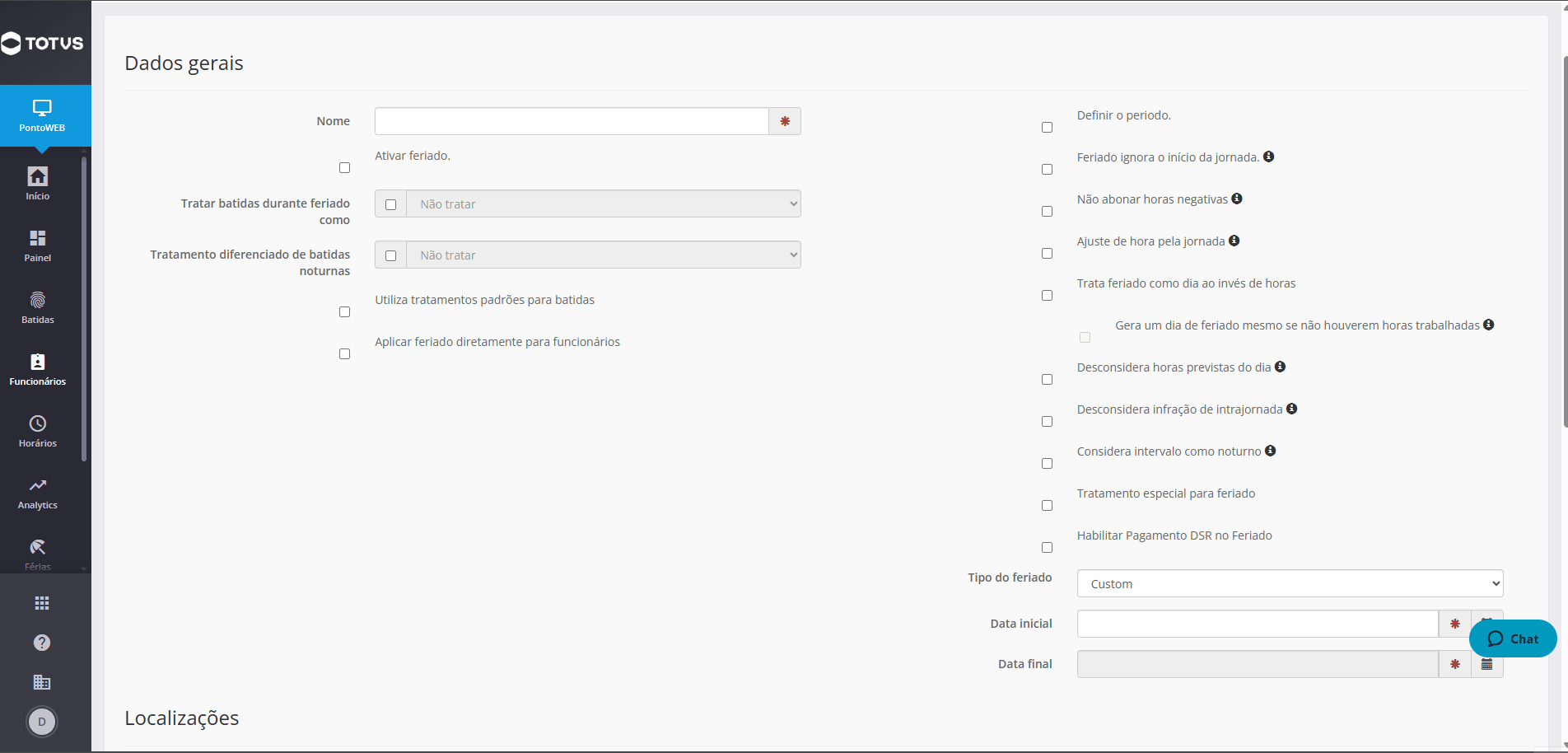The height and width of the screenshot is (753, 1568).
Task: Open the company building icon
Action: coord(42,682)
